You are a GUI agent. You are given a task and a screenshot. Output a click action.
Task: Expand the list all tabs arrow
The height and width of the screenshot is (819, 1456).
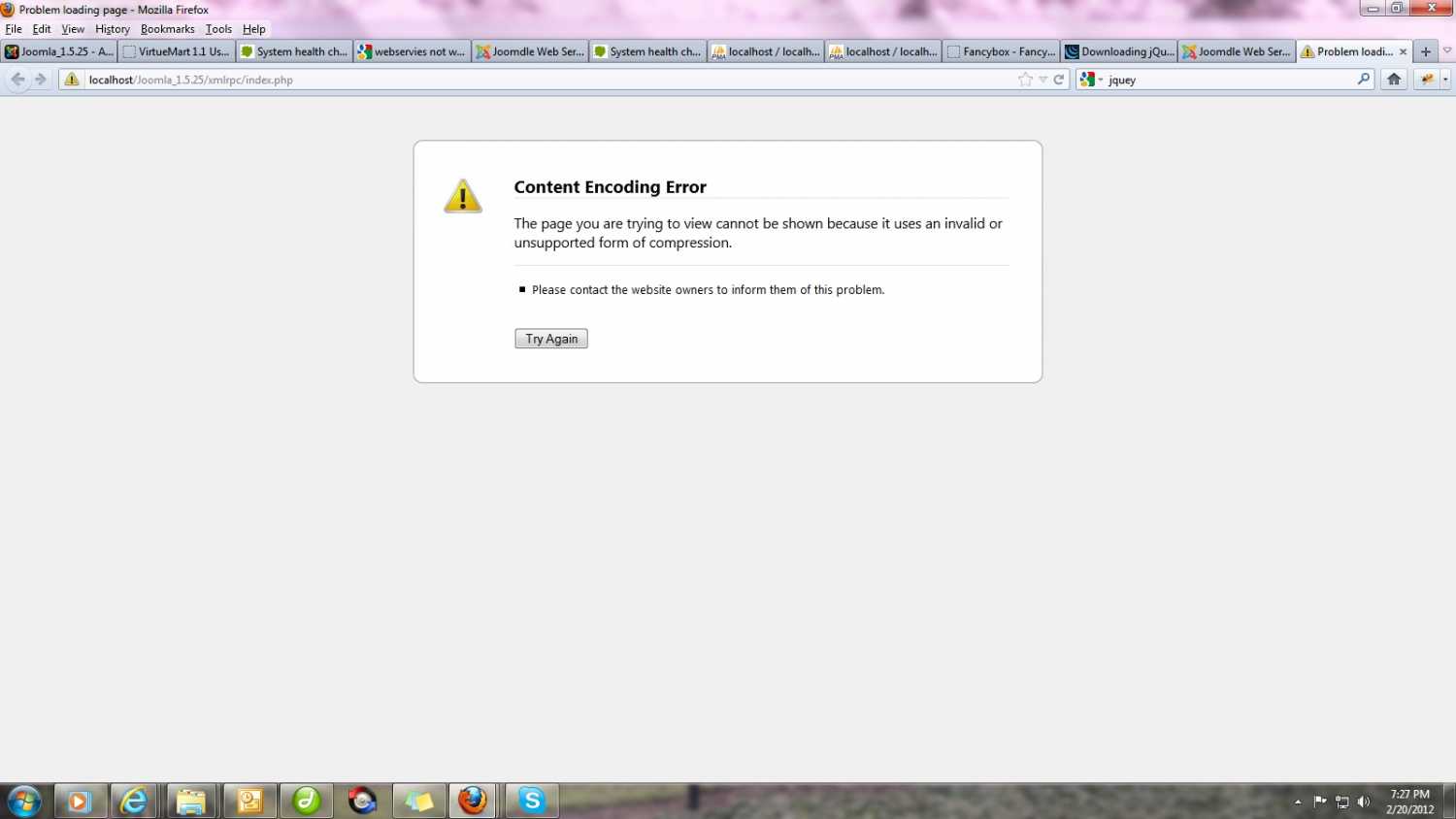pos(1446,51)
